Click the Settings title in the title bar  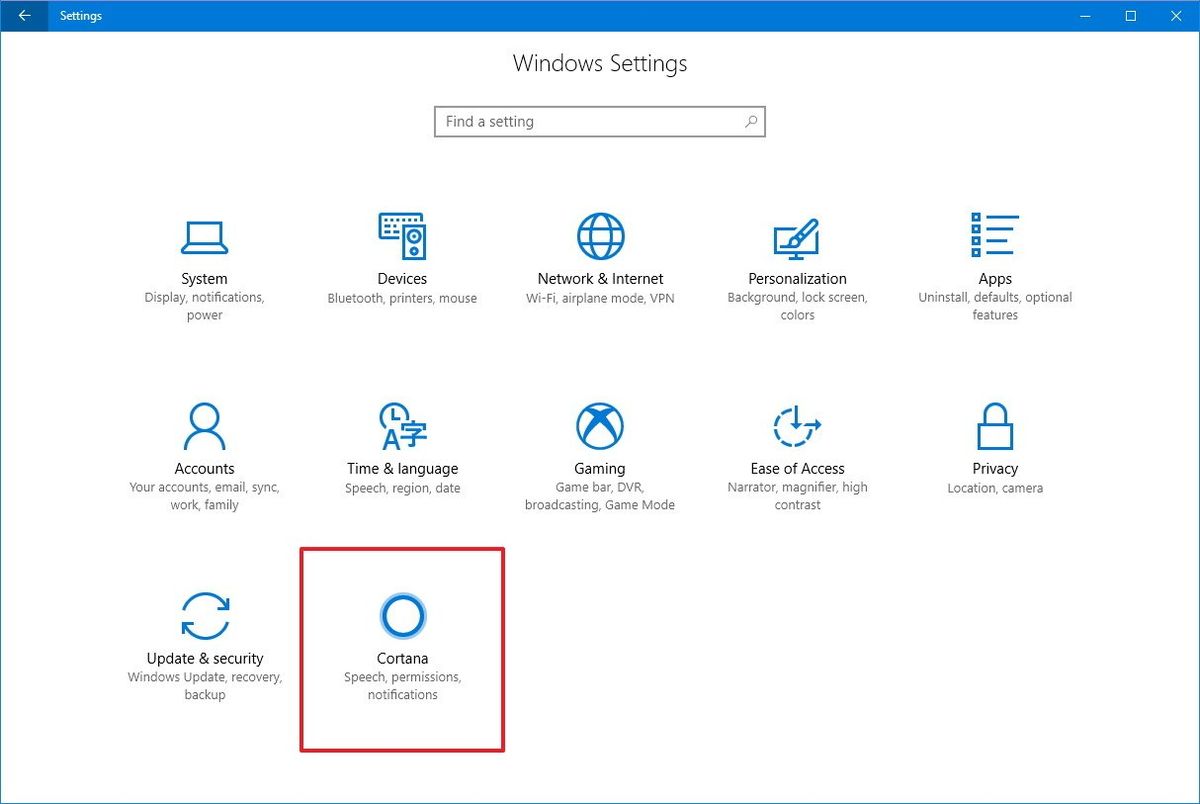80,16
